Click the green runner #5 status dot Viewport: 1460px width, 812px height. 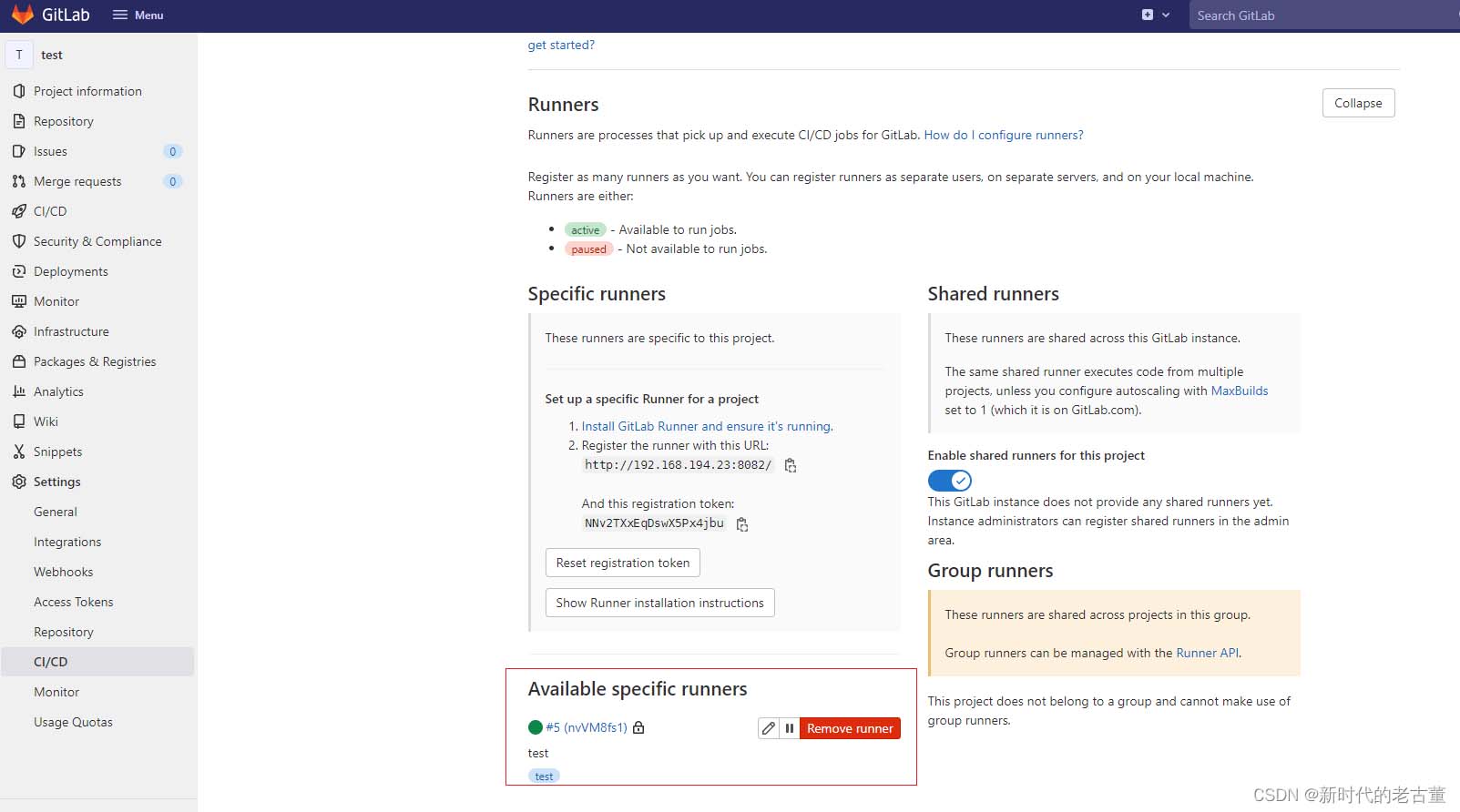[536, 727]
